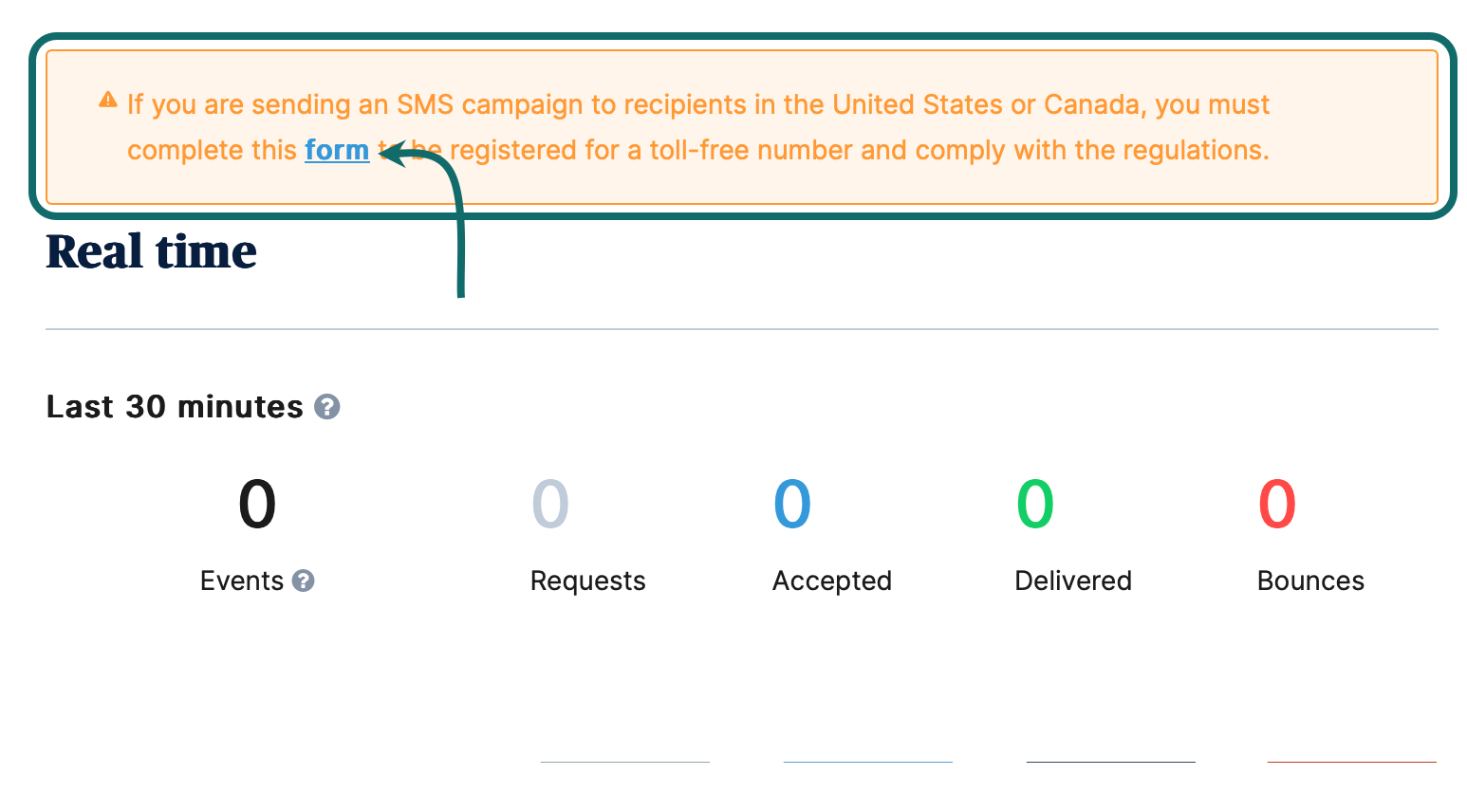The height and width of the screenshot is (812, 1467).
Task: Click the Last 30 minutes label
Action: click(x=175, y=407)
